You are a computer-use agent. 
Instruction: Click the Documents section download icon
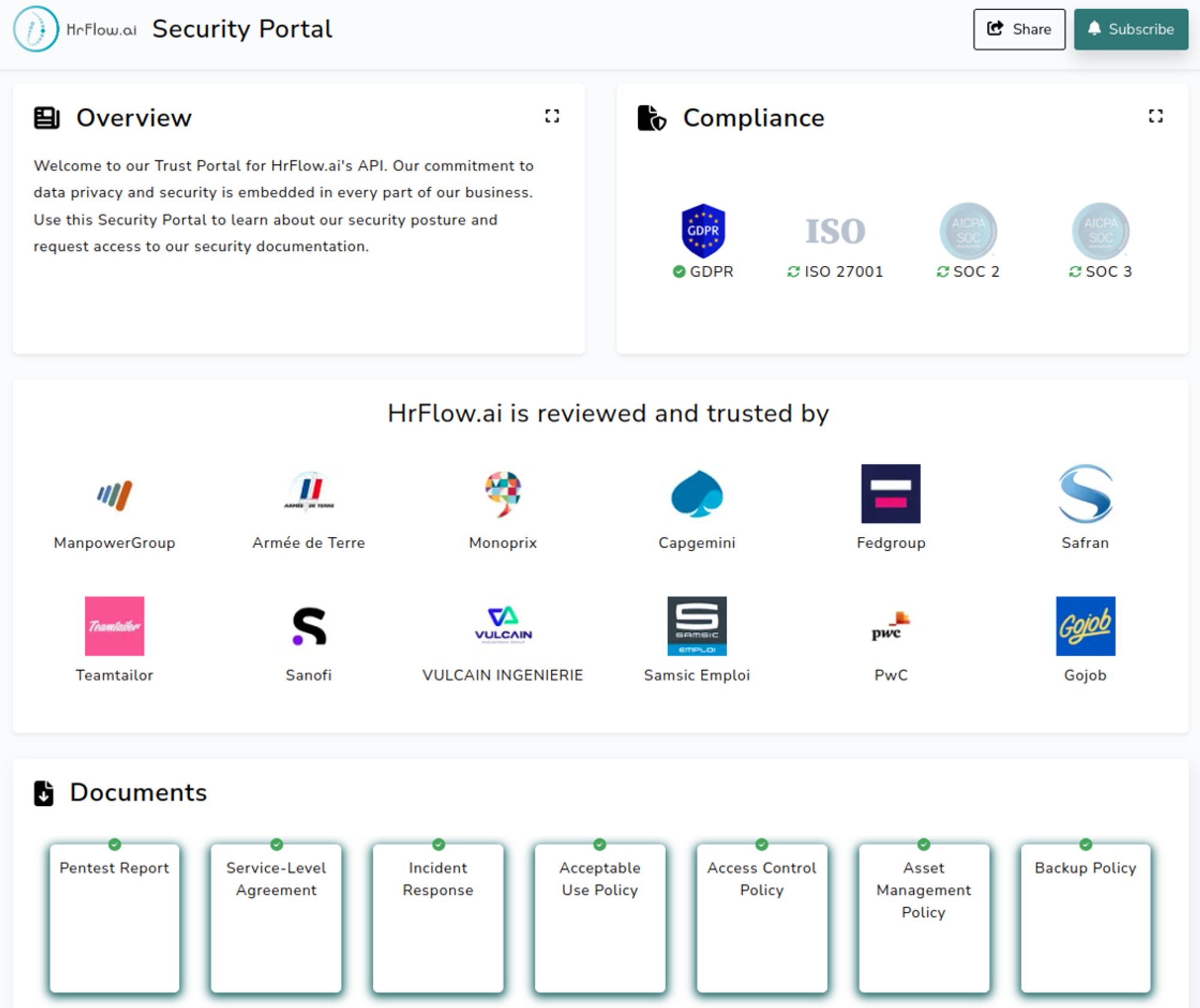(43, 792)
